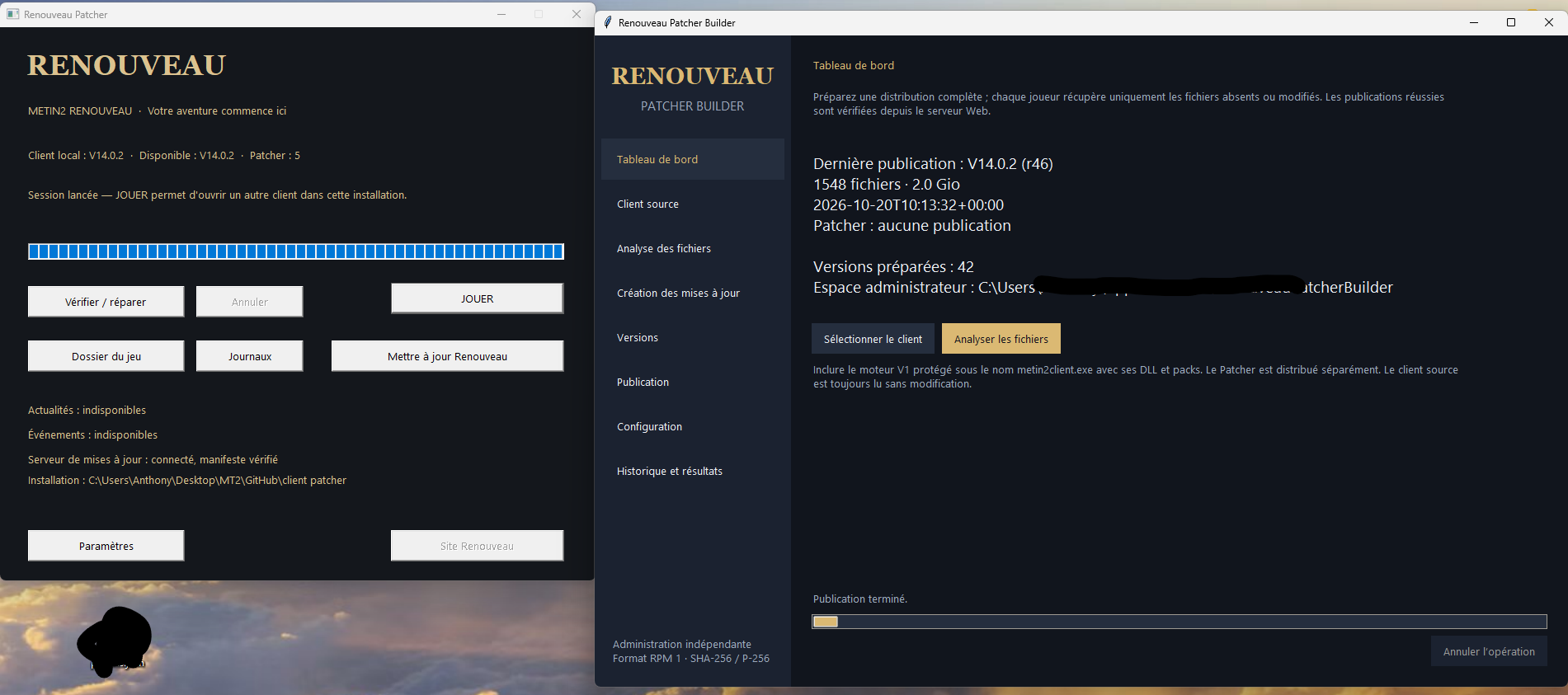The image size is (1568, 695).
Task: Click Vérifier / réparer button
Action: (106, 302)
